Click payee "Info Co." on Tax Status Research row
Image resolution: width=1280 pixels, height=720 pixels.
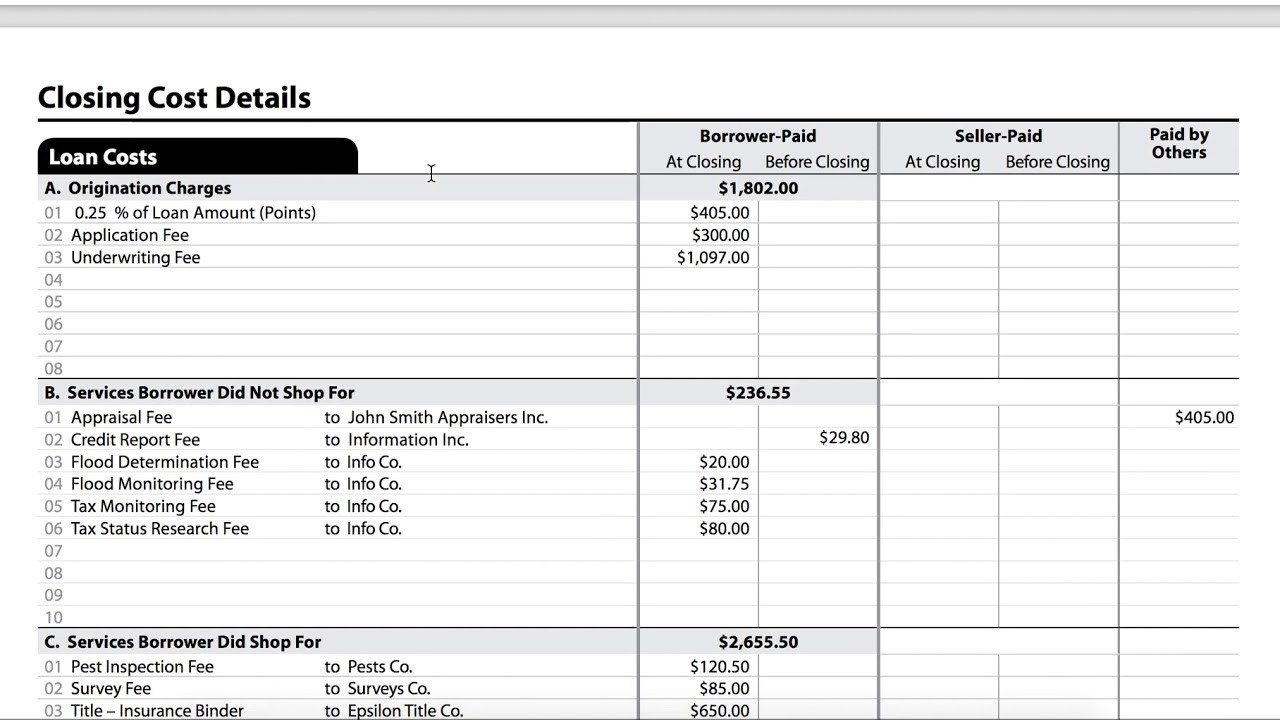374,529
